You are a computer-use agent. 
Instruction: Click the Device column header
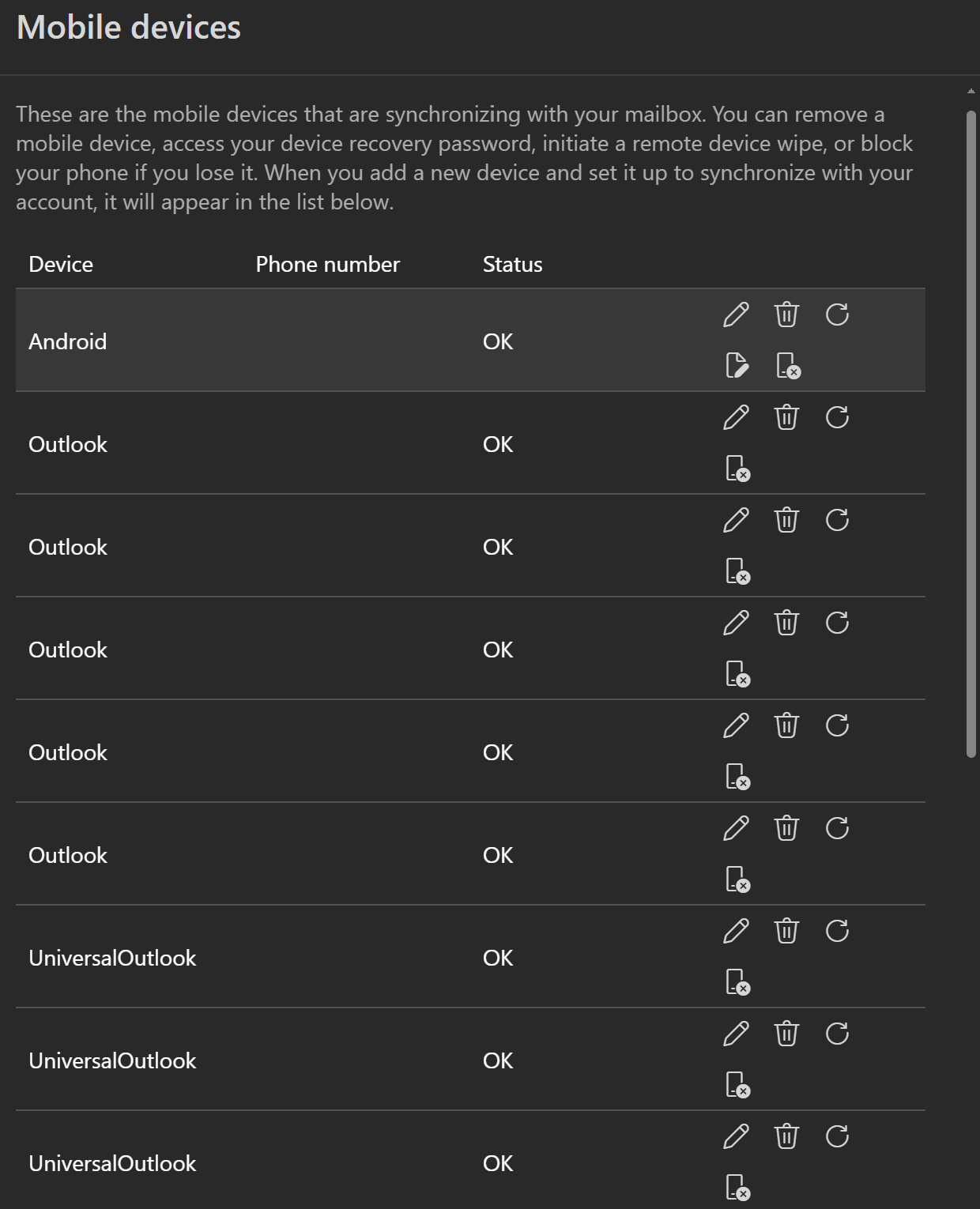(60, 264)
